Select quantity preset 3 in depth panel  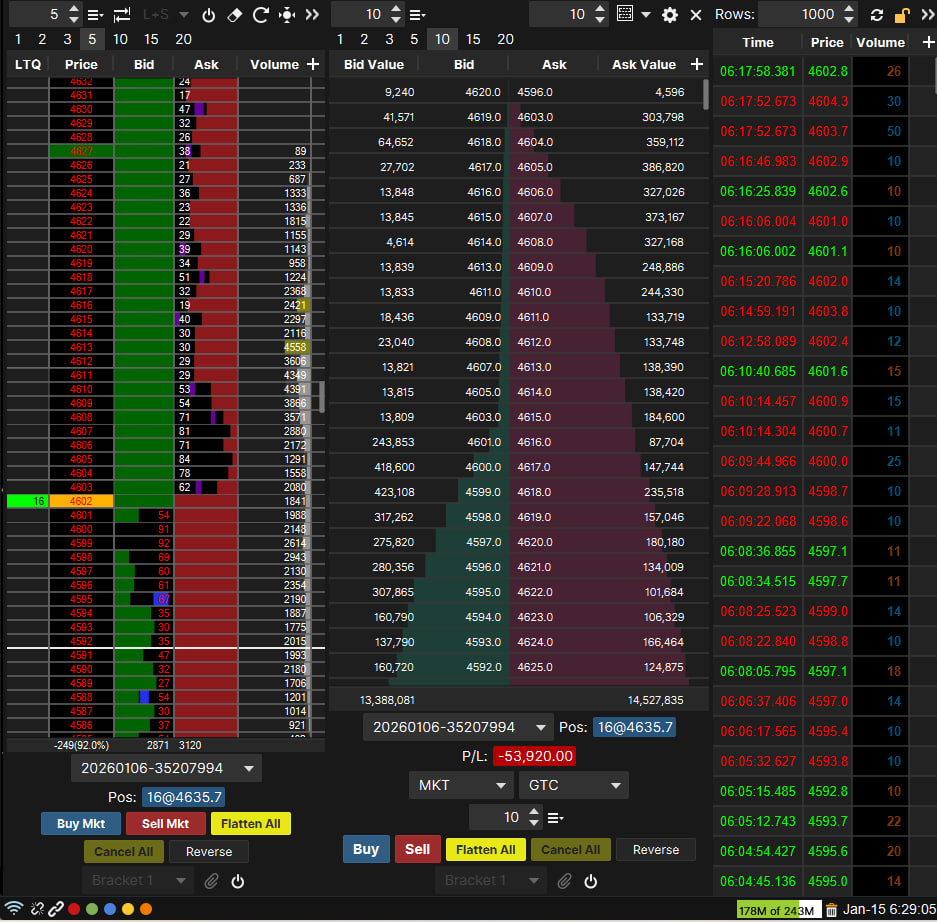coord(389,39)
